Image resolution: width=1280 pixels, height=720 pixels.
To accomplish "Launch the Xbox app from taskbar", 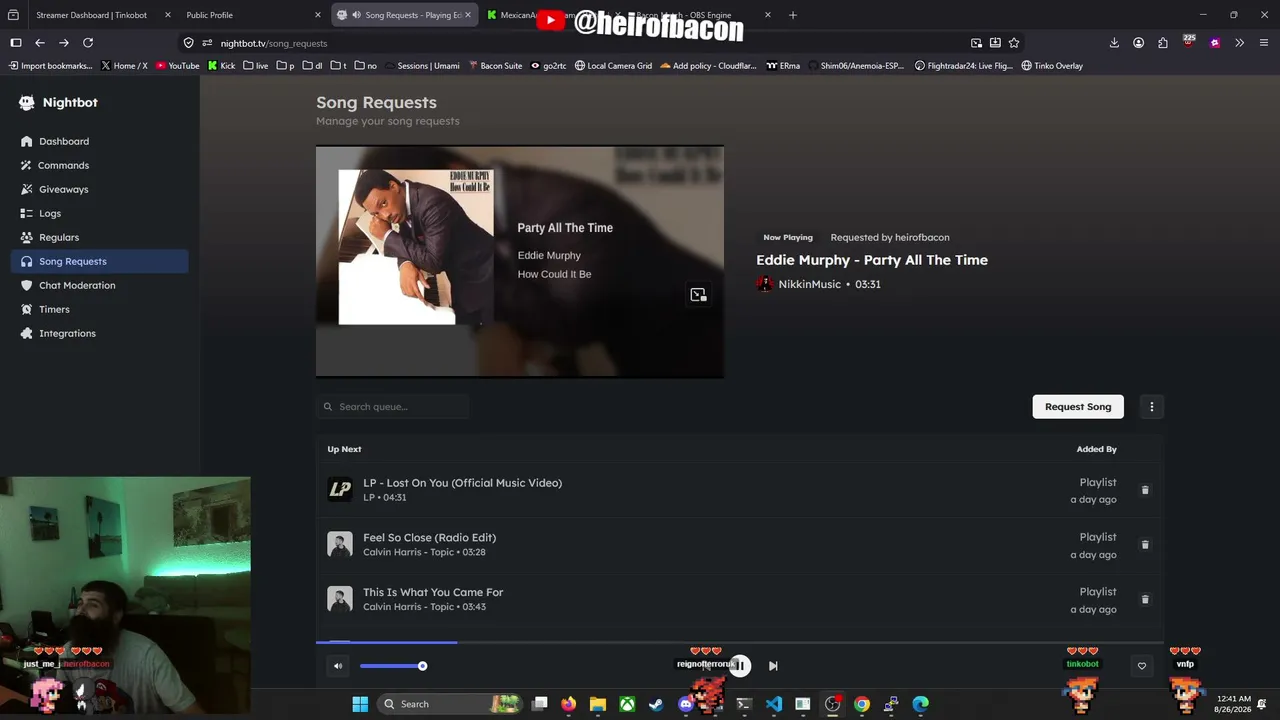I will [x=627, y=704].
